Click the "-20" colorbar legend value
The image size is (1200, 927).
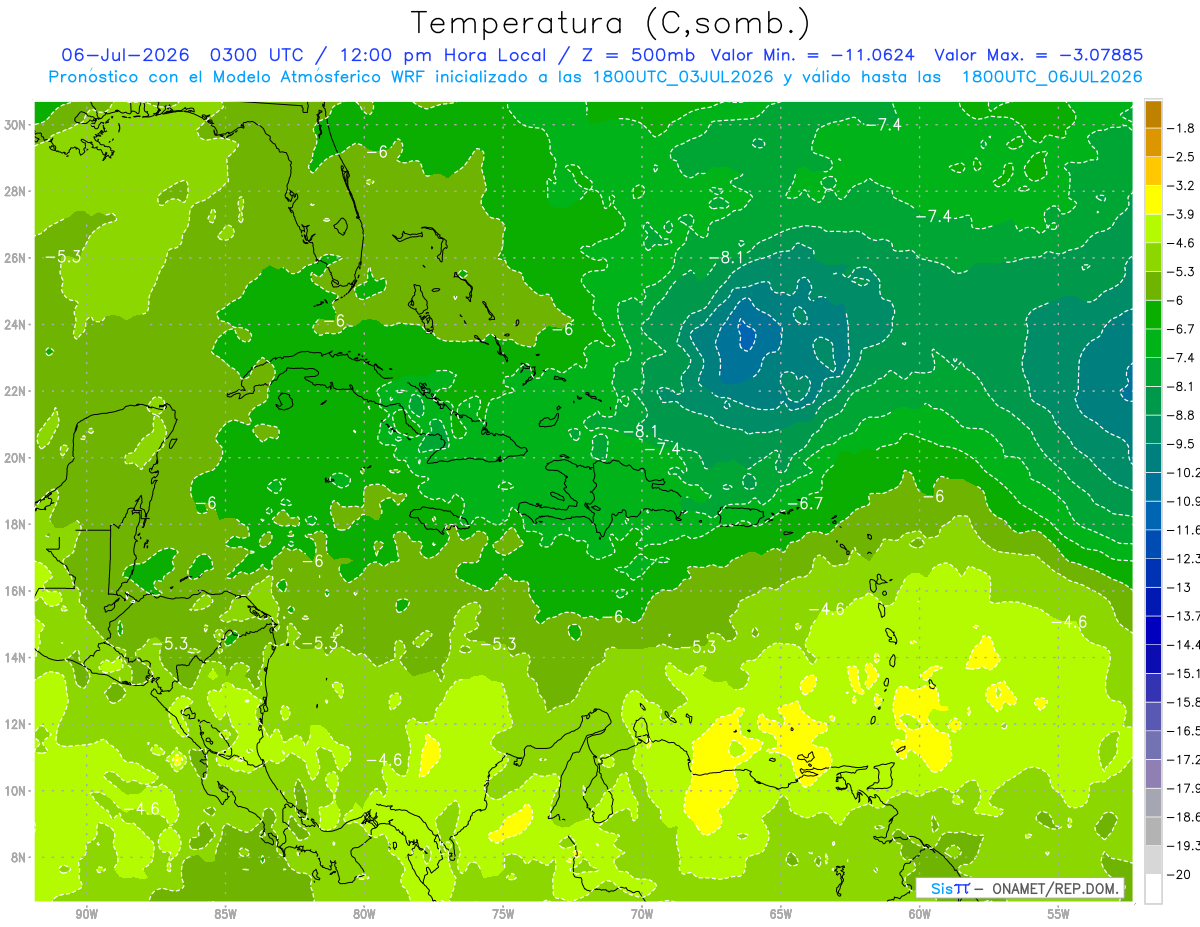tap(1181, 875)
